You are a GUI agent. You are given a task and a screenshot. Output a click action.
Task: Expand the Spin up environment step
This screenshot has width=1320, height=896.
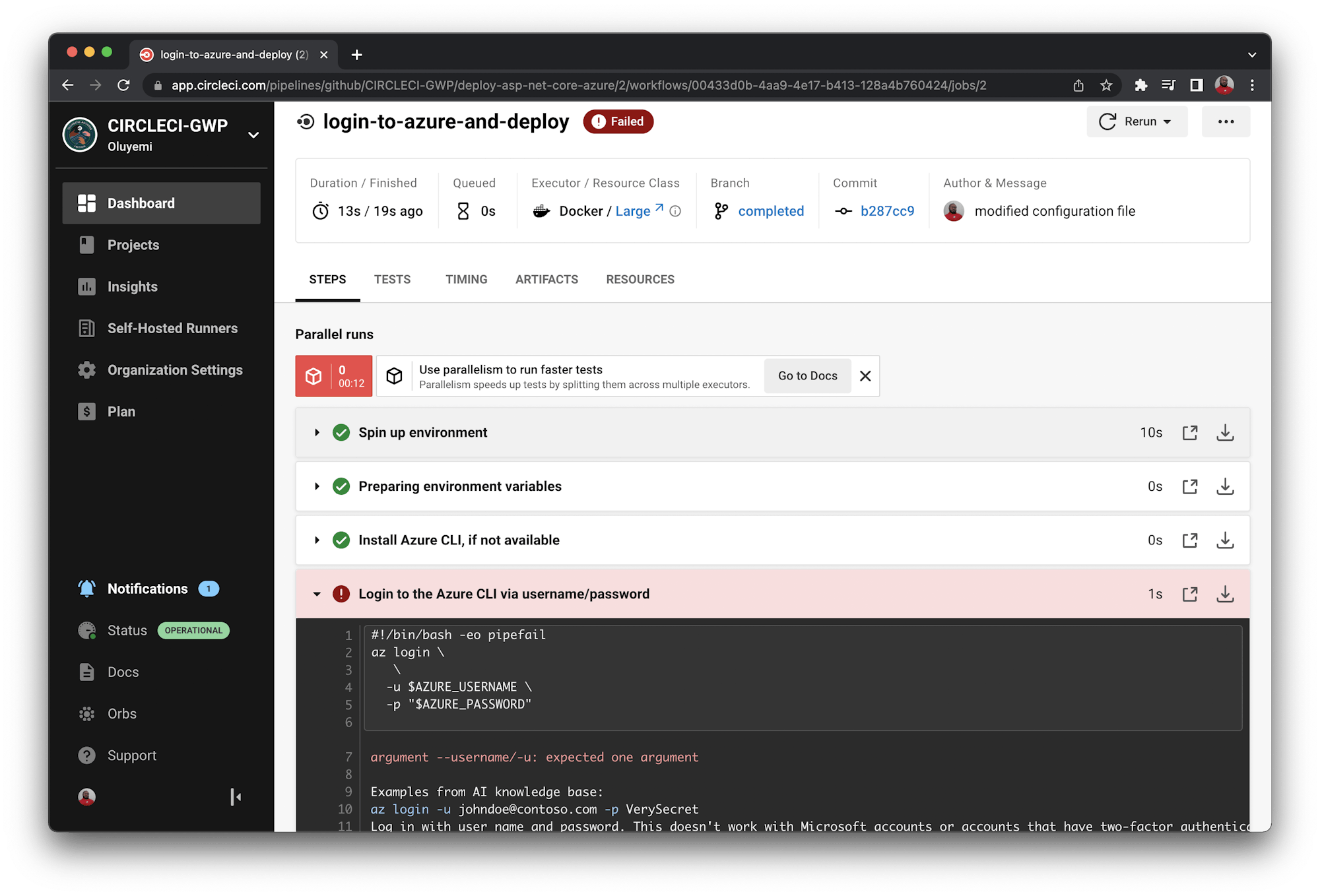317,433
